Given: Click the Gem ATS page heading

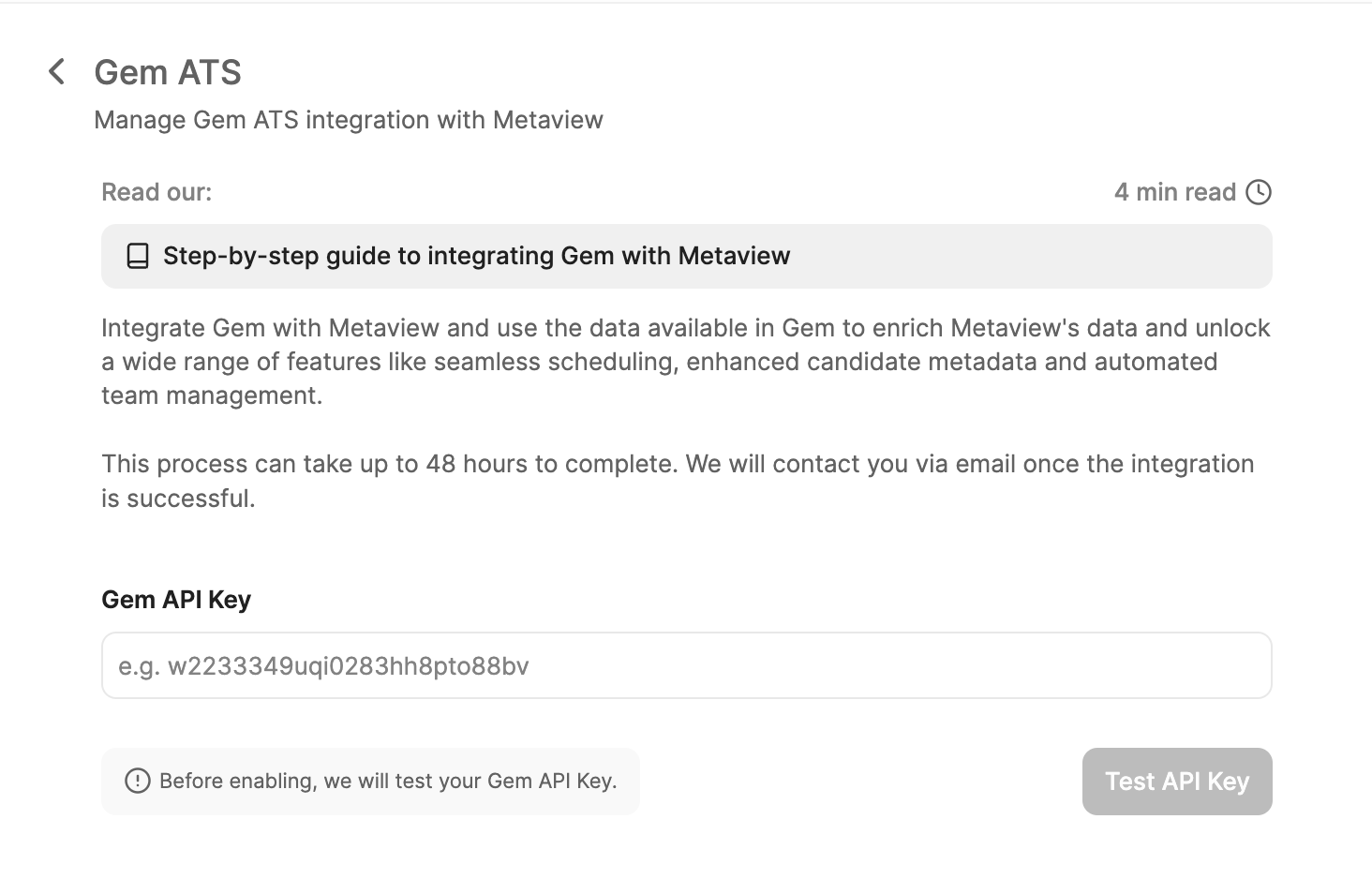Looking at the screenshot, I should tap(168, 72).
